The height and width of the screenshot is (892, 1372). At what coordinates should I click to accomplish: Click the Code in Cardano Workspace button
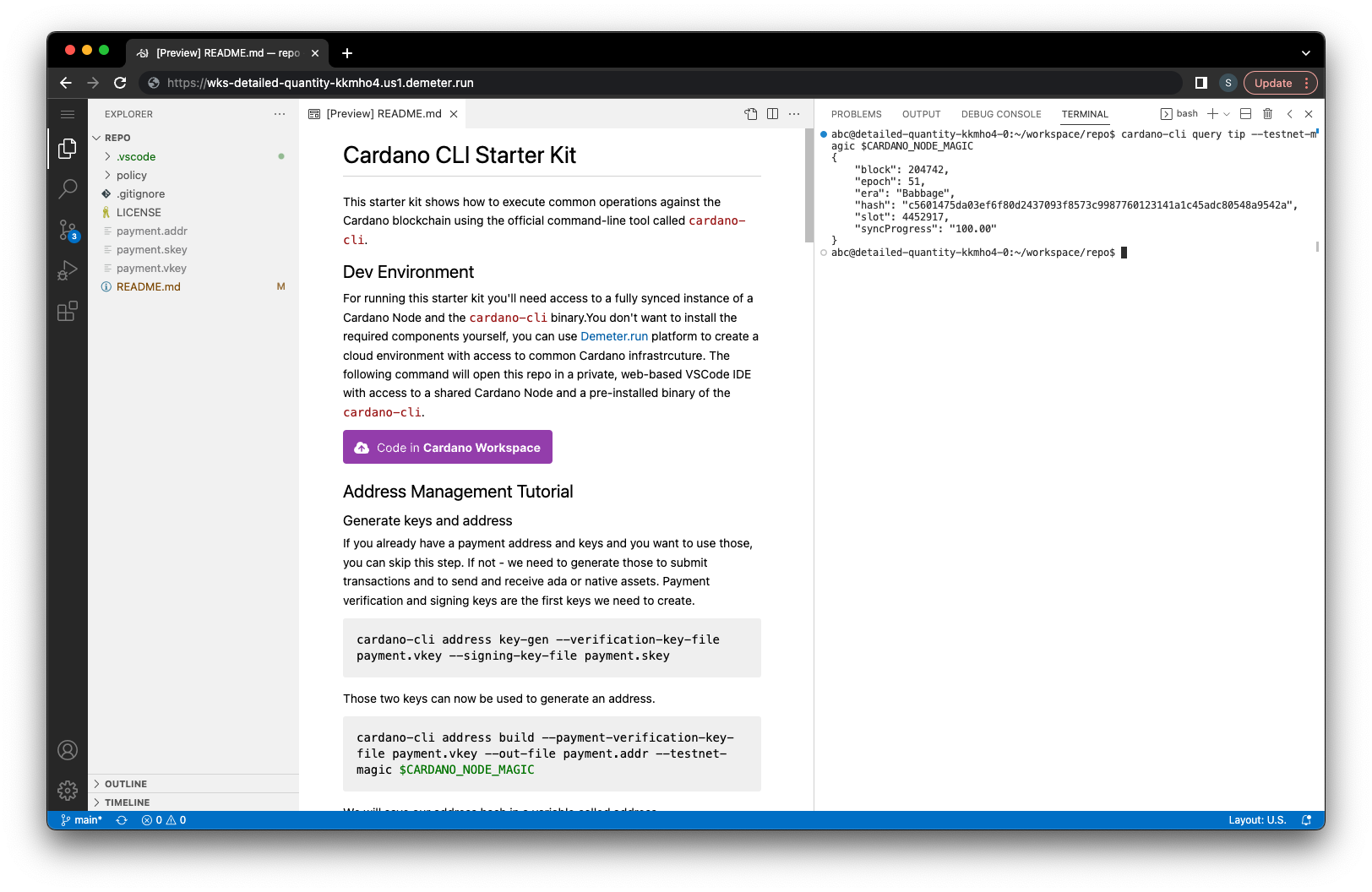coord(448,447)
